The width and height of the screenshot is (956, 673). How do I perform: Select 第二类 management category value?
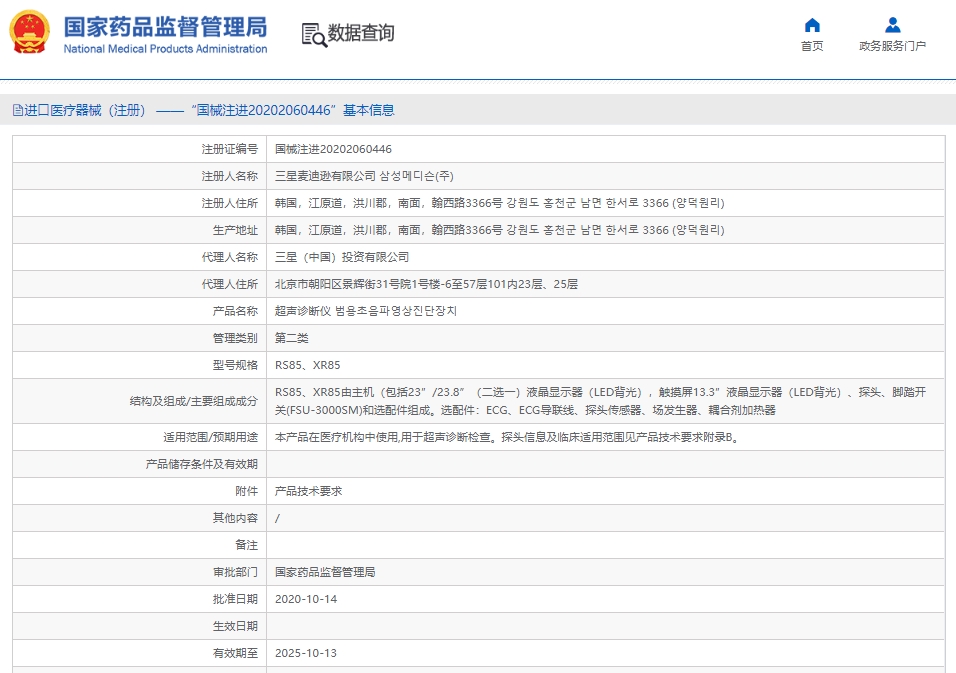pyautogui.click(x=291, y=338)
